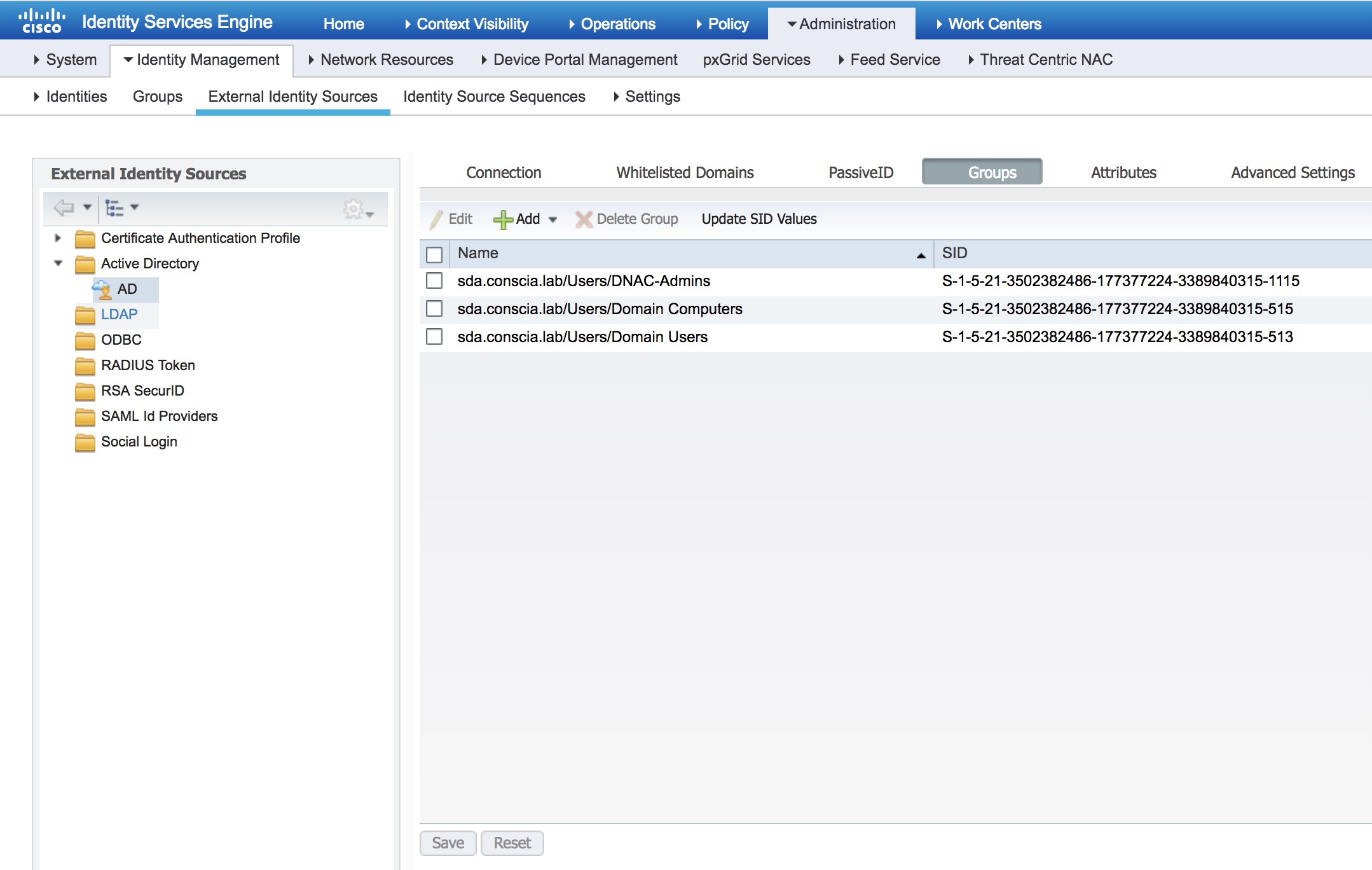Open Threat Centric NAC submenu

click(1040, 60)
